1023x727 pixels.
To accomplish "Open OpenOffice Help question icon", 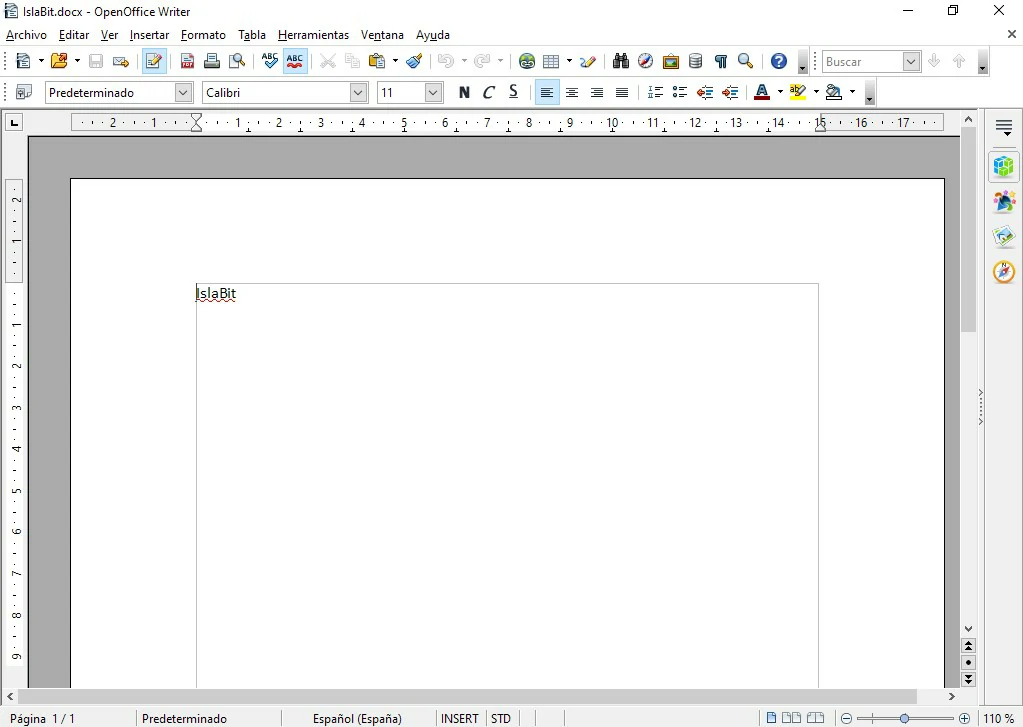I will [778, 61].
